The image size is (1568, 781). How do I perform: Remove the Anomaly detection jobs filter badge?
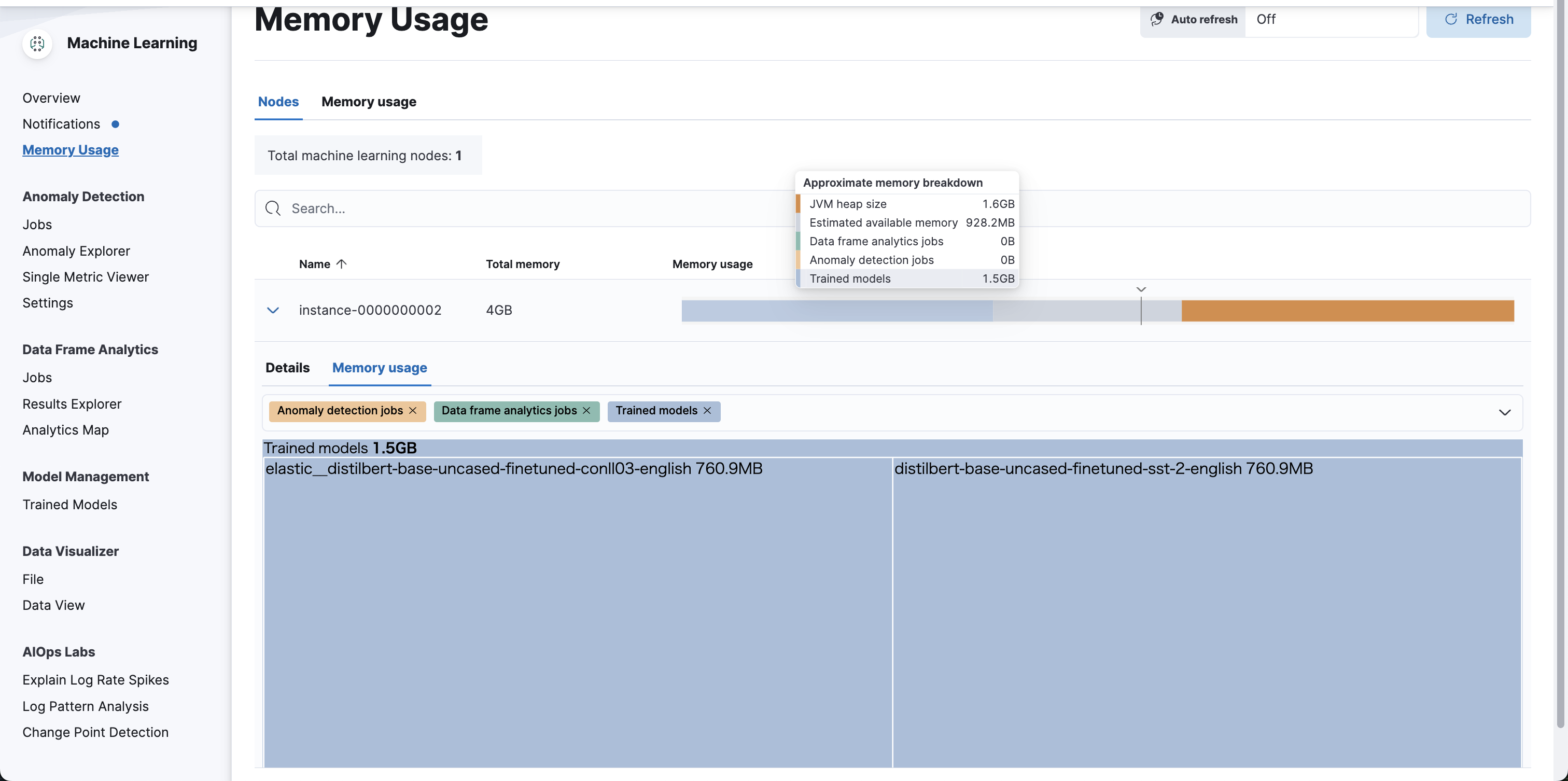(x=413, y=411)
